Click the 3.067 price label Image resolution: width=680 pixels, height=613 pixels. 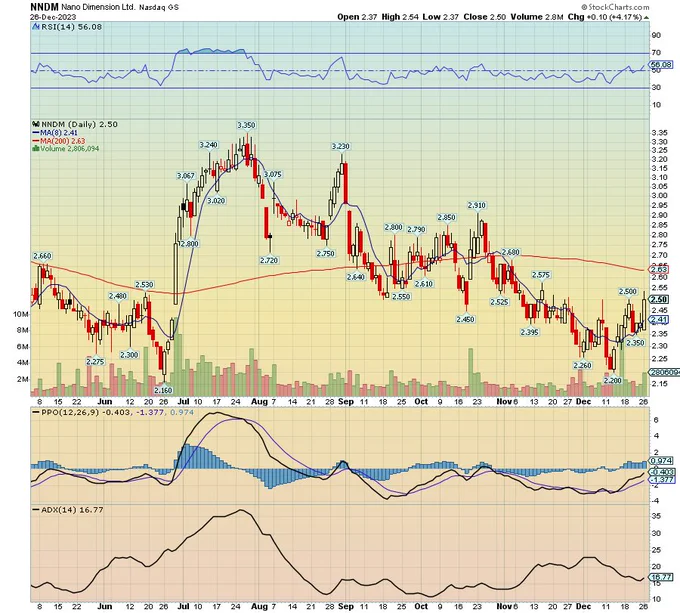tap(186, 176)
